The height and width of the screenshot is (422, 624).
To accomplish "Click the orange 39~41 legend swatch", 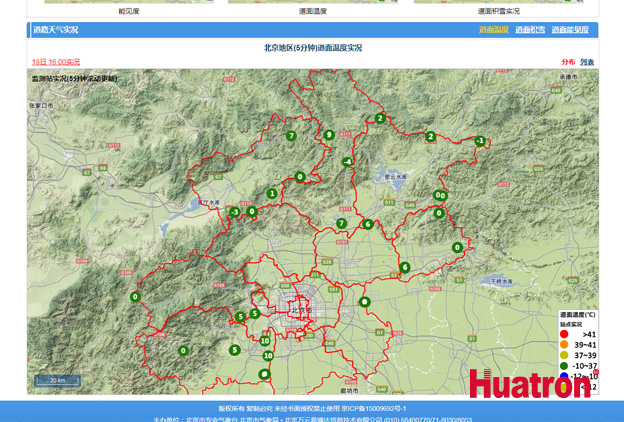I will click(564, 345).
